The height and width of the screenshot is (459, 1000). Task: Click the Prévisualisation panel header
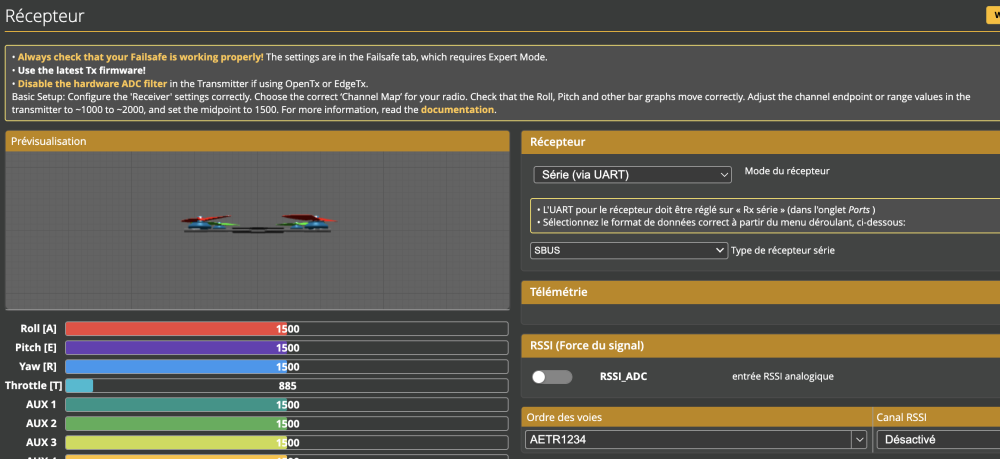point(258,141)
